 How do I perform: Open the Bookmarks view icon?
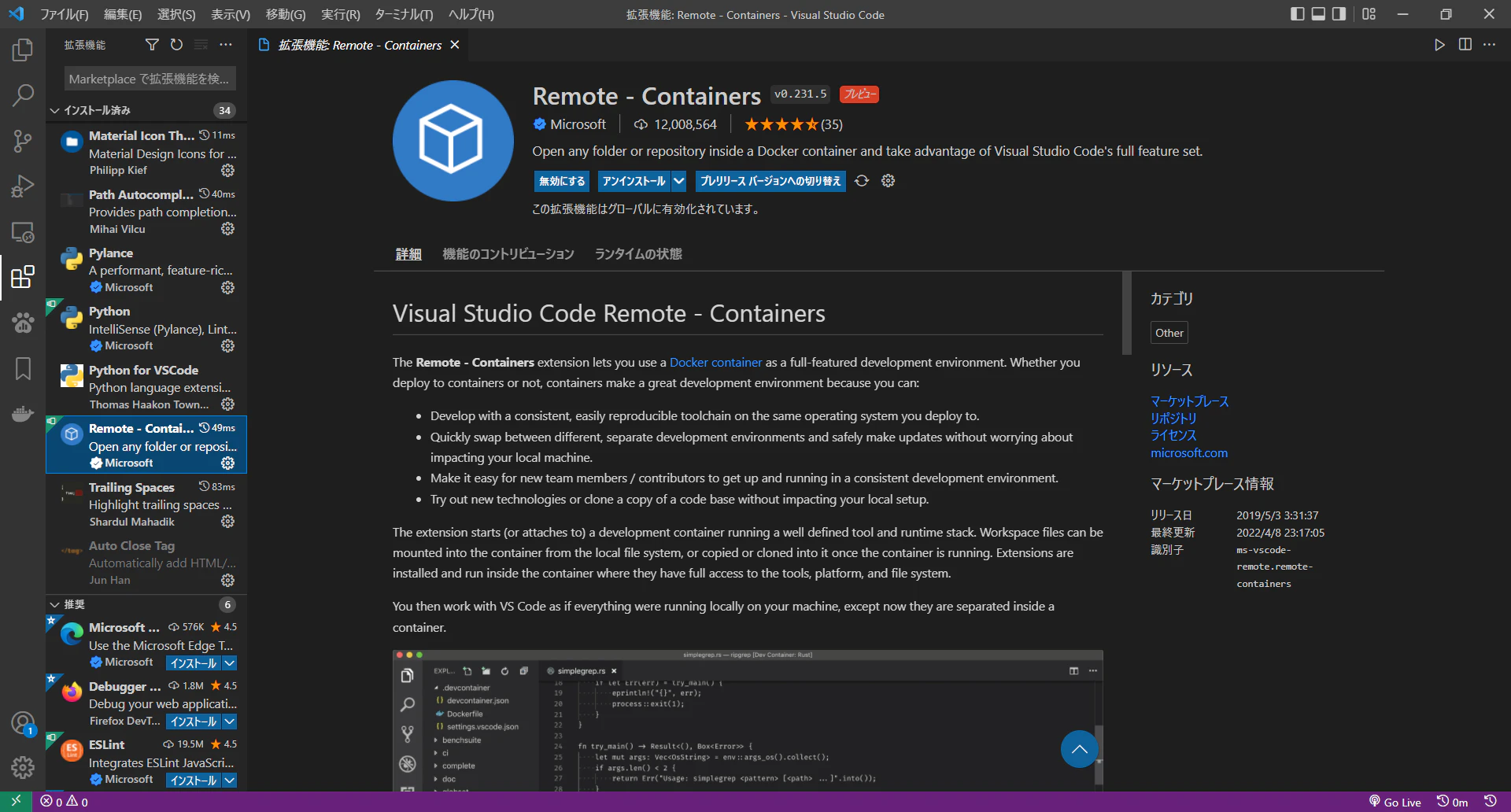coord(23,368)
